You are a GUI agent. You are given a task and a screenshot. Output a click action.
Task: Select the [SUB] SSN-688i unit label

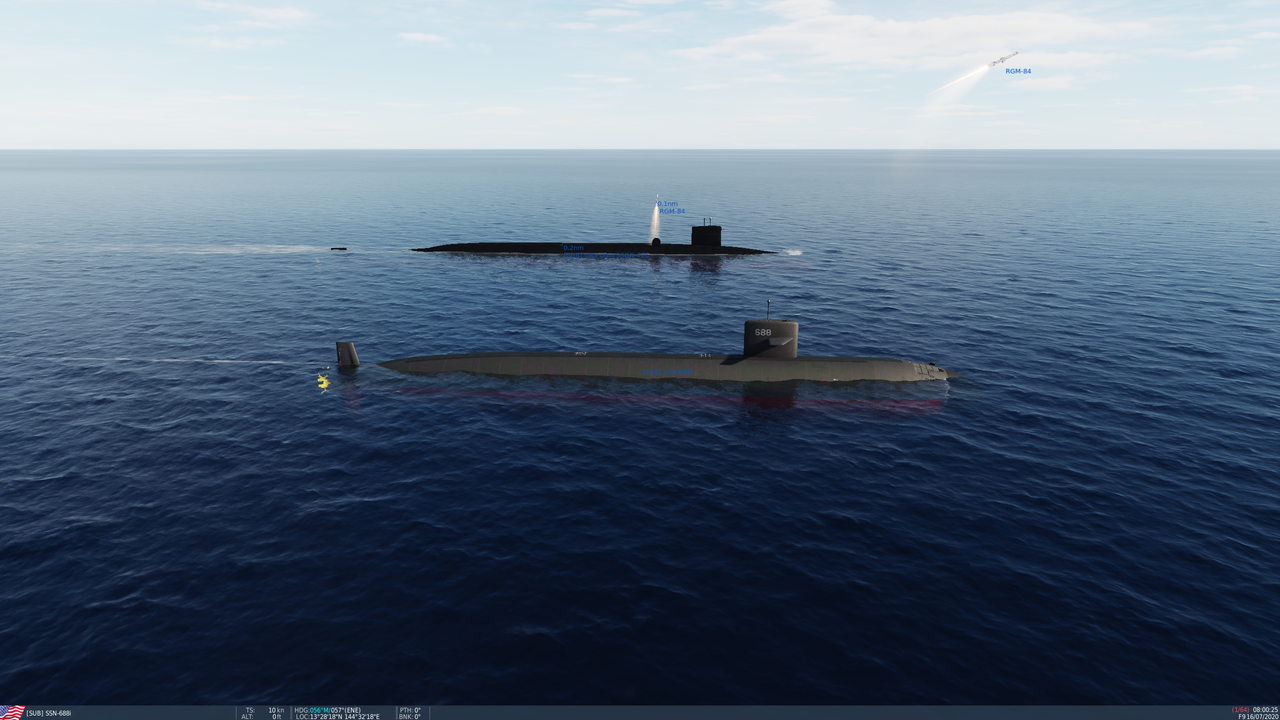50,710
